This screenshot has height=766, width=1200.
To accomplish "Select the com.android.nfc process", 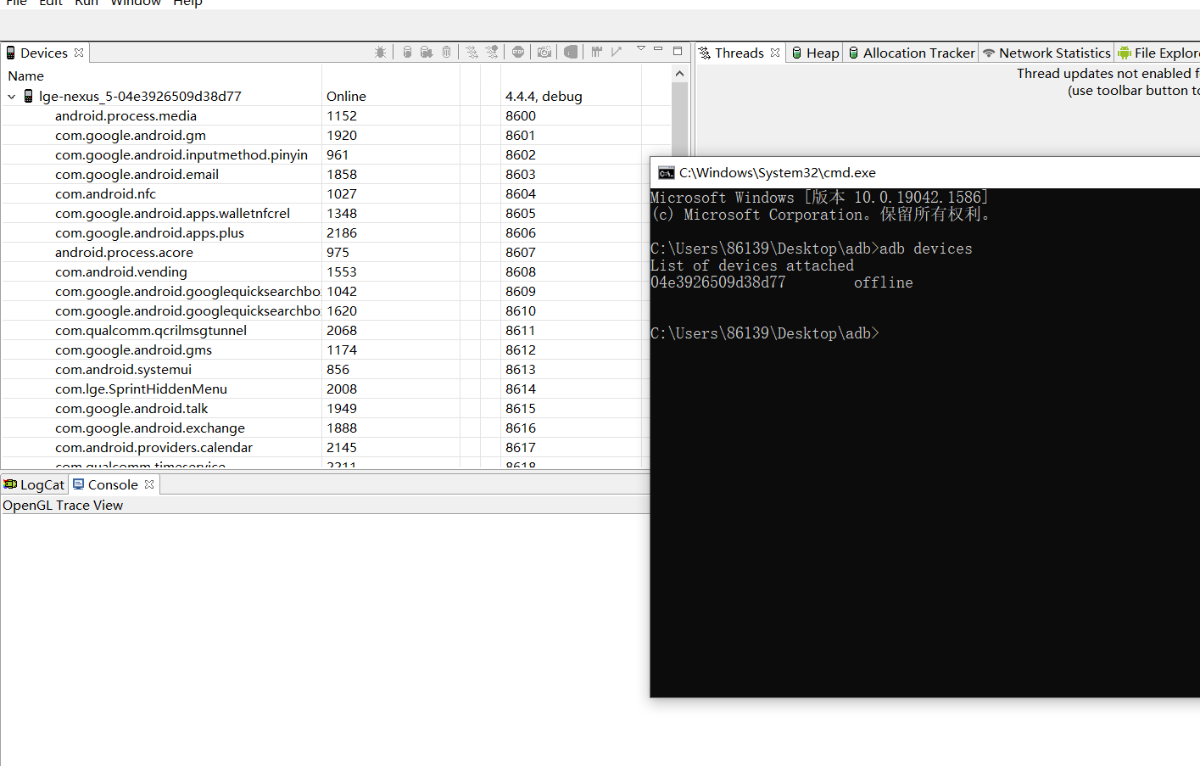I will click(x=105, y=194).
